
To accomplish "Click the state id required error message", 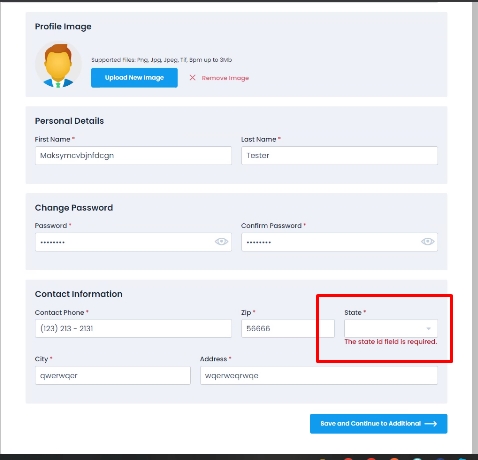I will point(391,342).
